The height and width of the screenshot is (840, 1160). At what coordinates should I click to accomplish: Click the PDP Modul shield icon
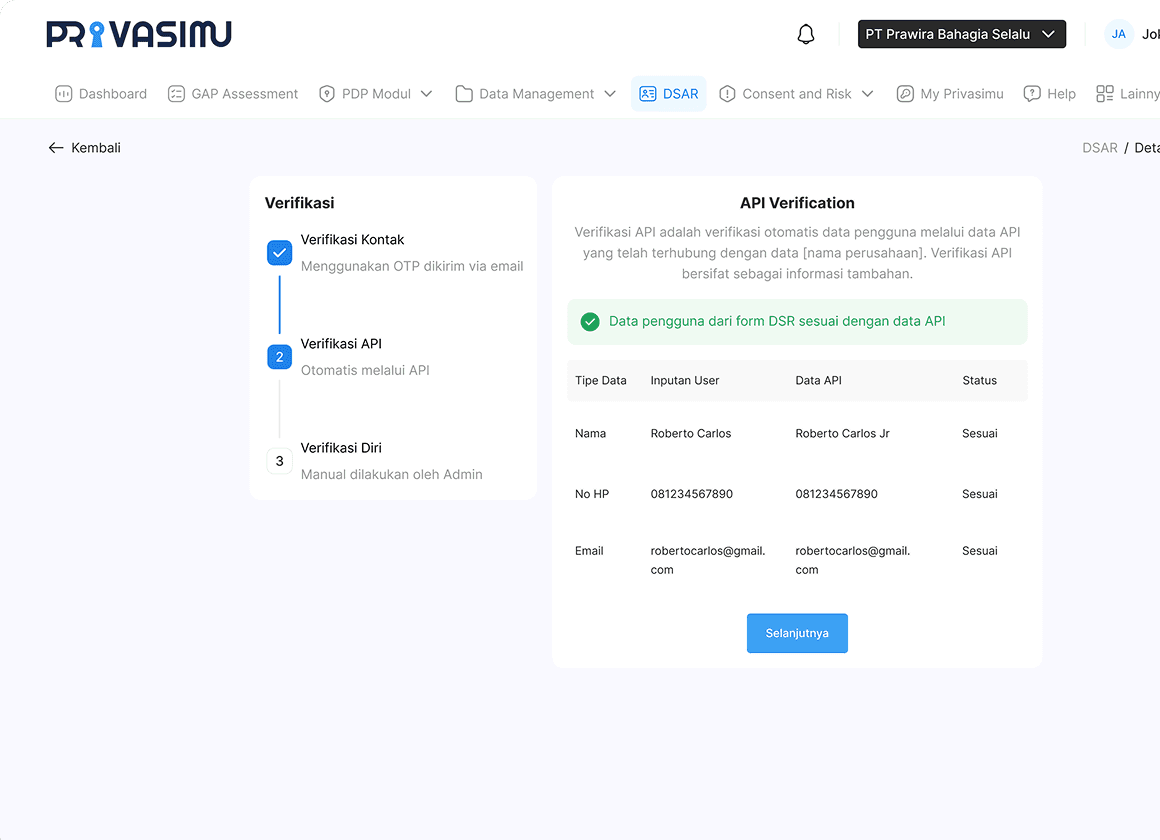click(327, 94)
